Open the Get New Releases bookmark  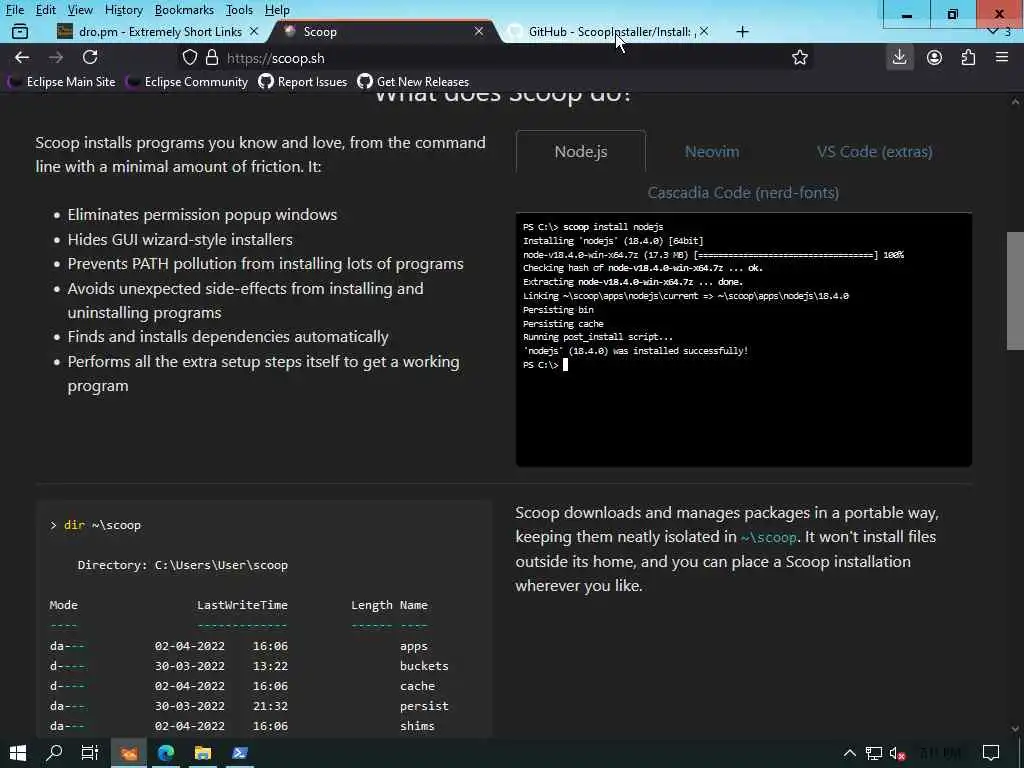pyautogui.click(x=414, y=82)
